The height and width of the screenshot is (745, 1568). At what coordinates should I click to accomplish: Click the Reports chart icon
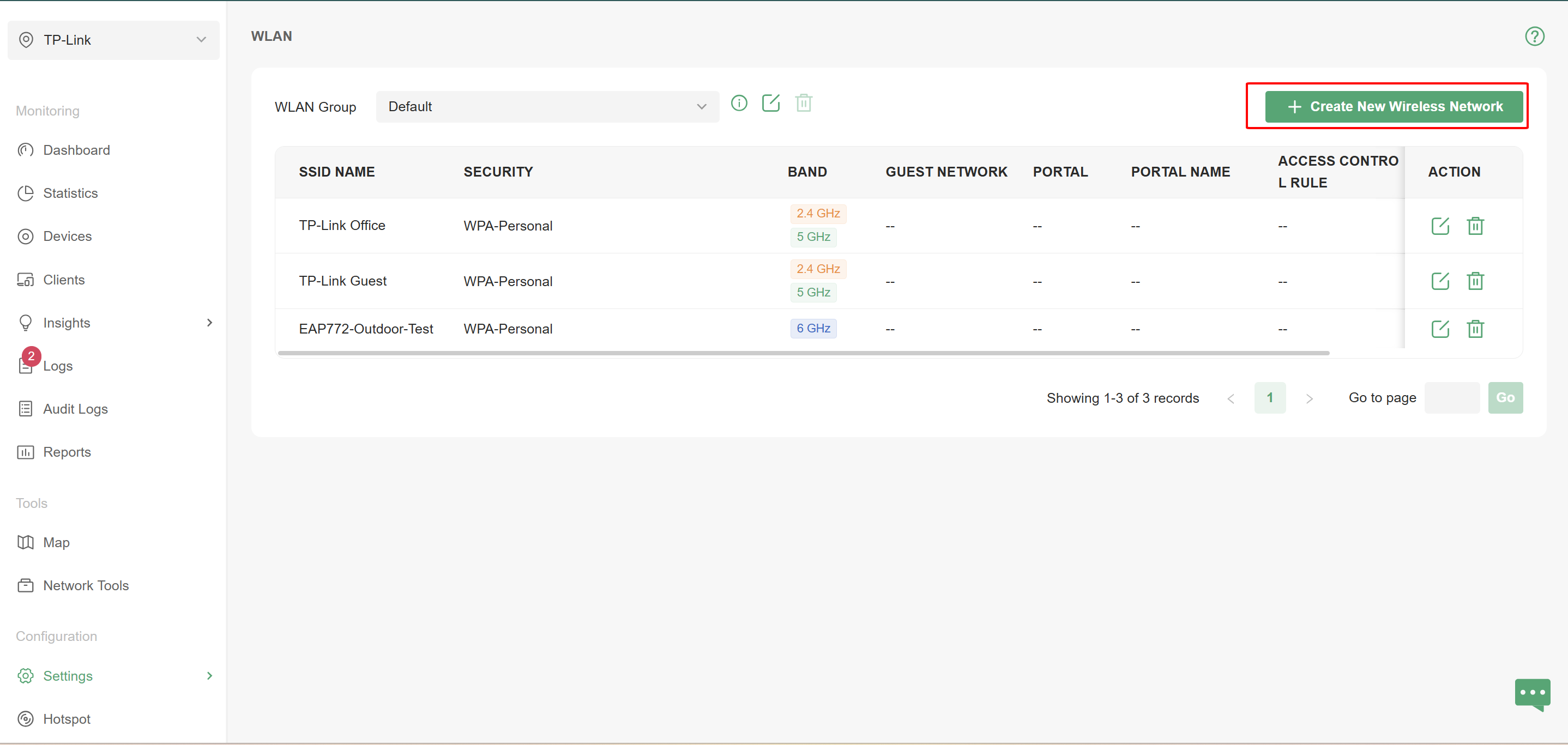click(26, 452)
